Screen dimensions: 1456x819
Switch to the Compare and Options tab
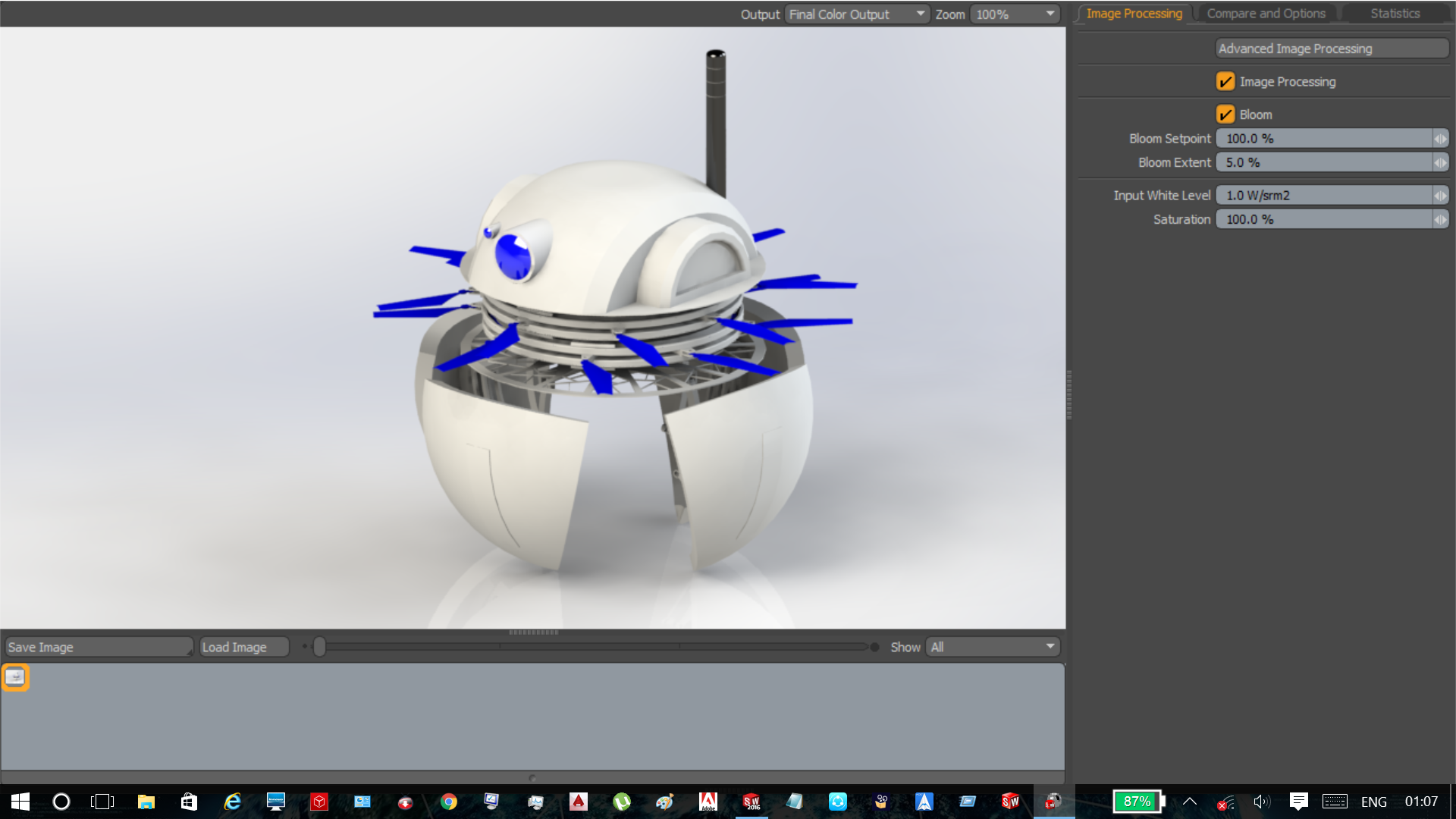point(1266,14)
